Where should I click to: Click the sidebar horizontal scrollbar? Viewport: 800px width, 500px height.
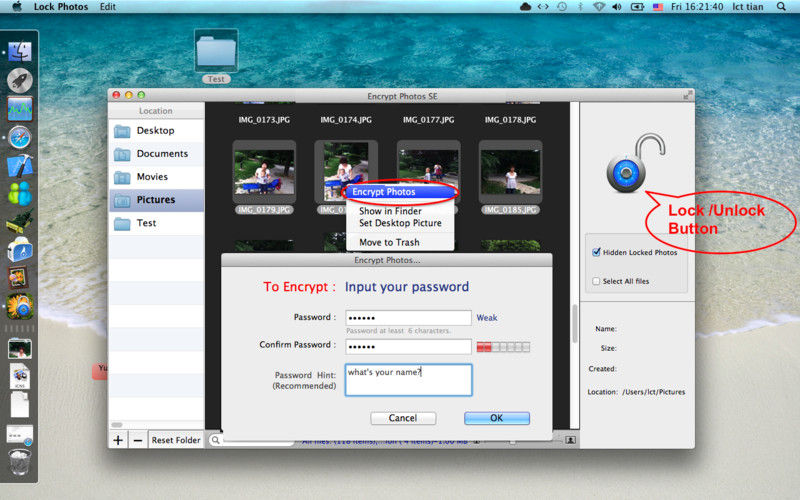[x=117, y=424]
